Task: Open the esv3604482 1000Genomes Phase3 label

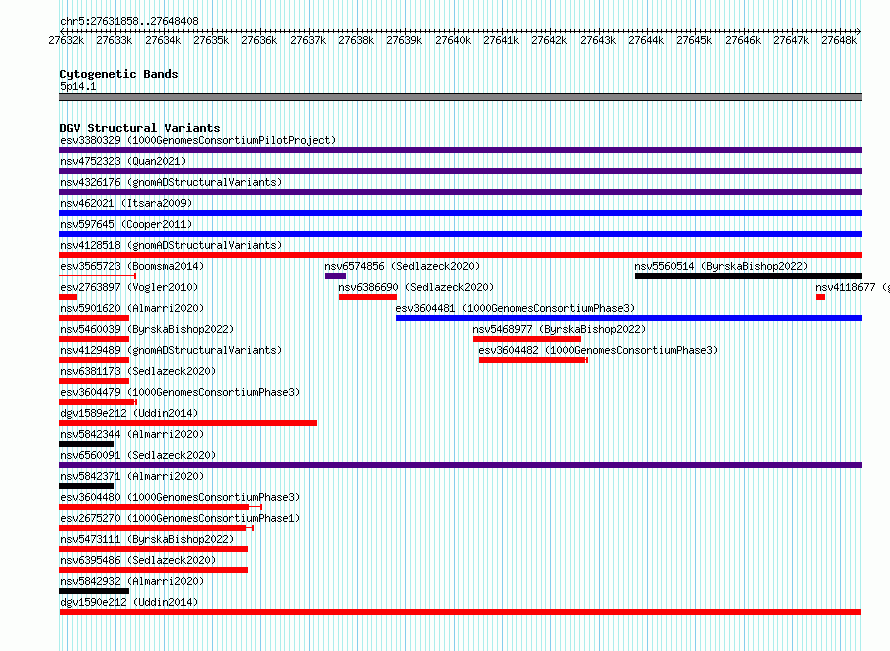Action: [598, 350]
